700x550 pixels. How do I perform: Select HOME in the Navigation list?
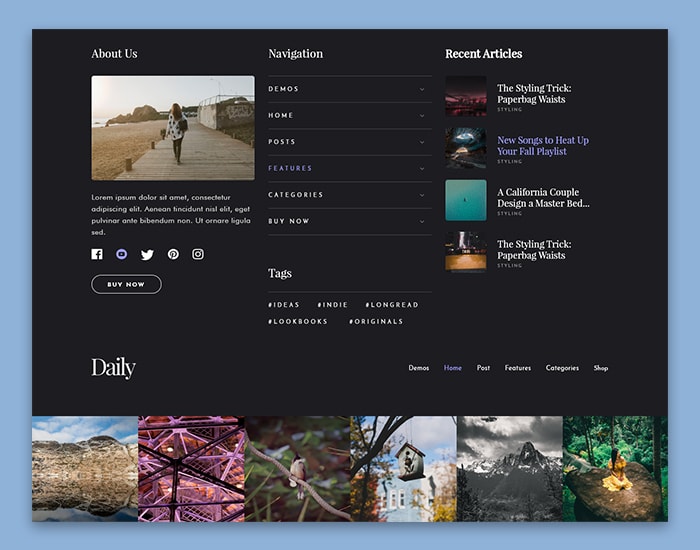coord(281,115)
